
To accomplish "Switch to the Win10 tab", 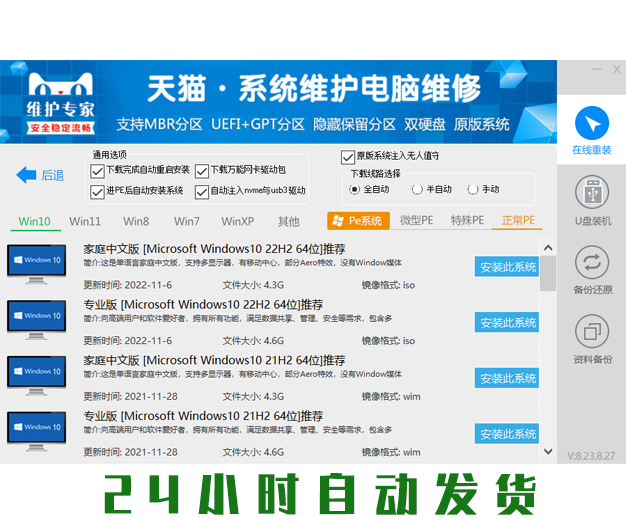I will pyautogui.click(x=35, y=221).
